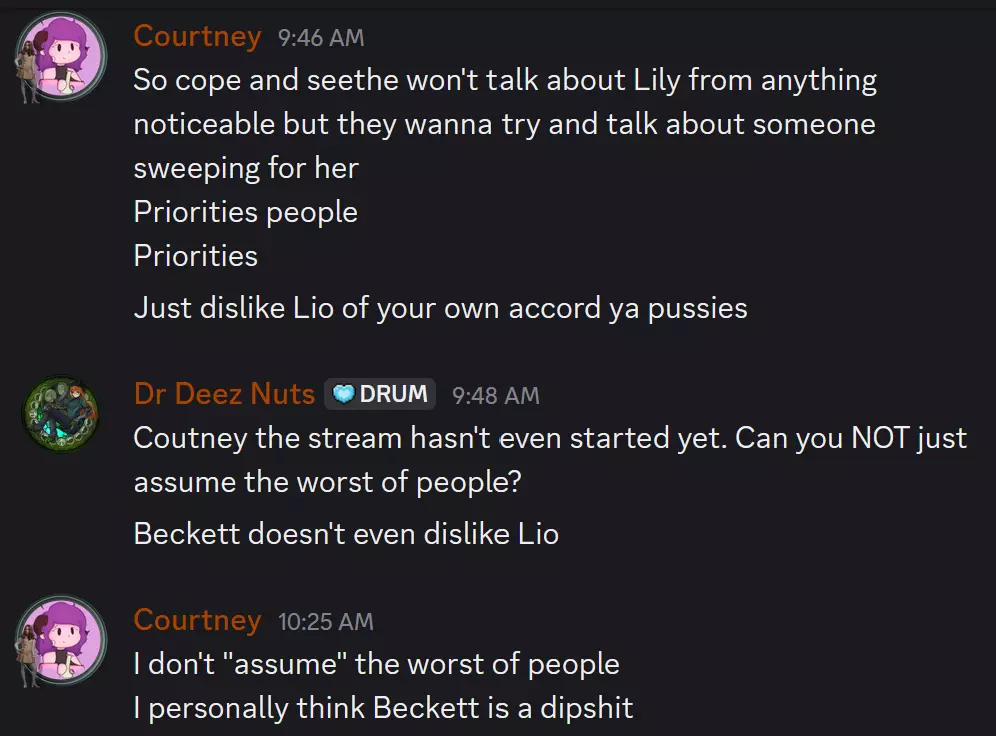This screenshot has height=736, width=996.
Task: Click the DRUM server tag badge
Action: [x=380, y=394]
